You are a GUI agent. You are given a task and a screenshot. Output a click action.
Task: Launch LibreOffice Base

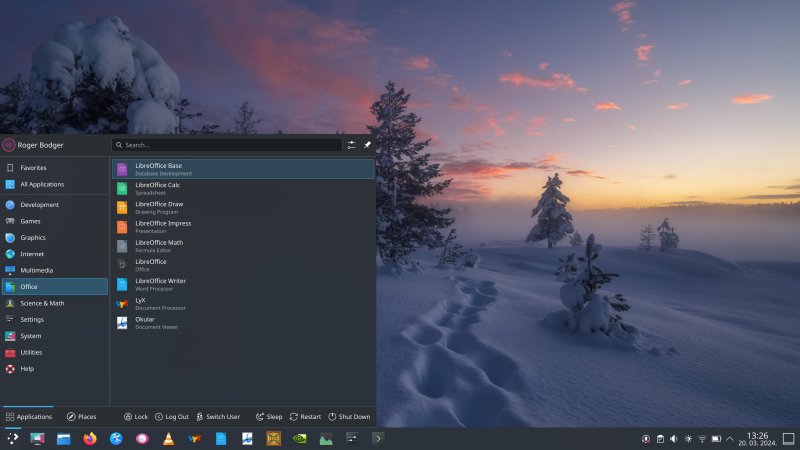point(243,169)
